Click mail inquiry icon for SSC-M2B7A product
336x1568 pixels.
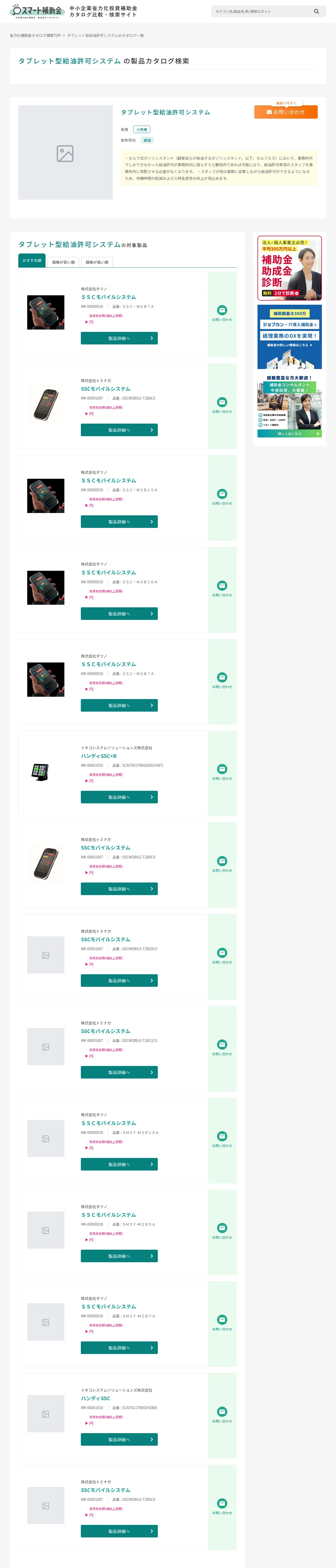[222, 310]
